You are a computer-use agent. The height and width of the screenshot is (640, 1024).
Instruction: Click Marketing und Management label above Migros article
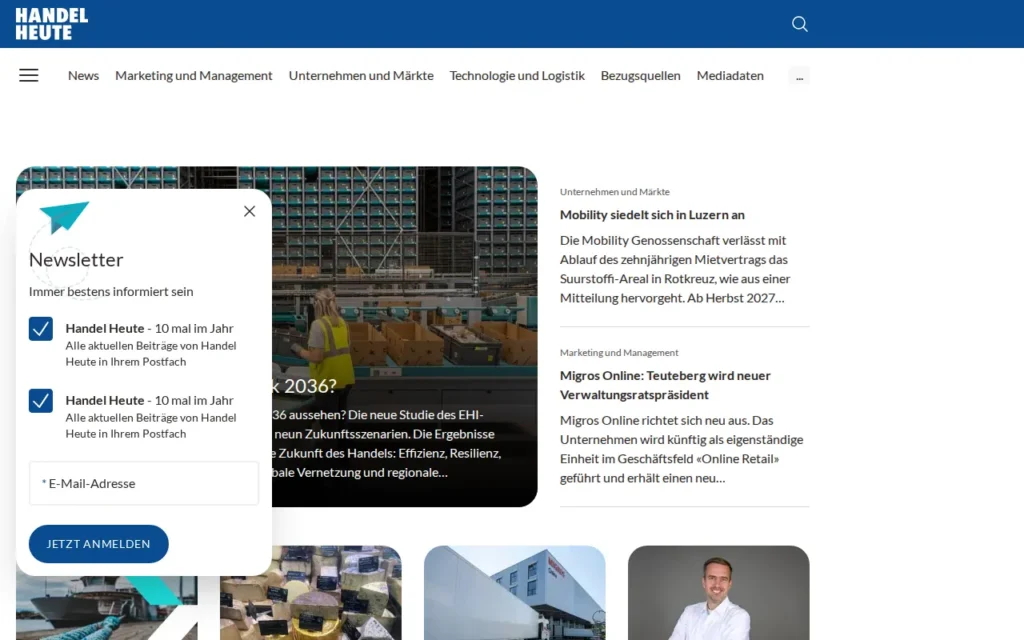click(x=619, y=353)
